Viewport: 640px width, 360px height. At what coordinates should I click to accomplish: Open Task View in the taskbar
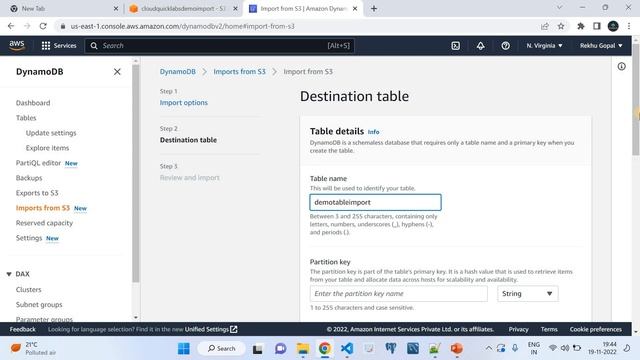click(x=258, y=349)
